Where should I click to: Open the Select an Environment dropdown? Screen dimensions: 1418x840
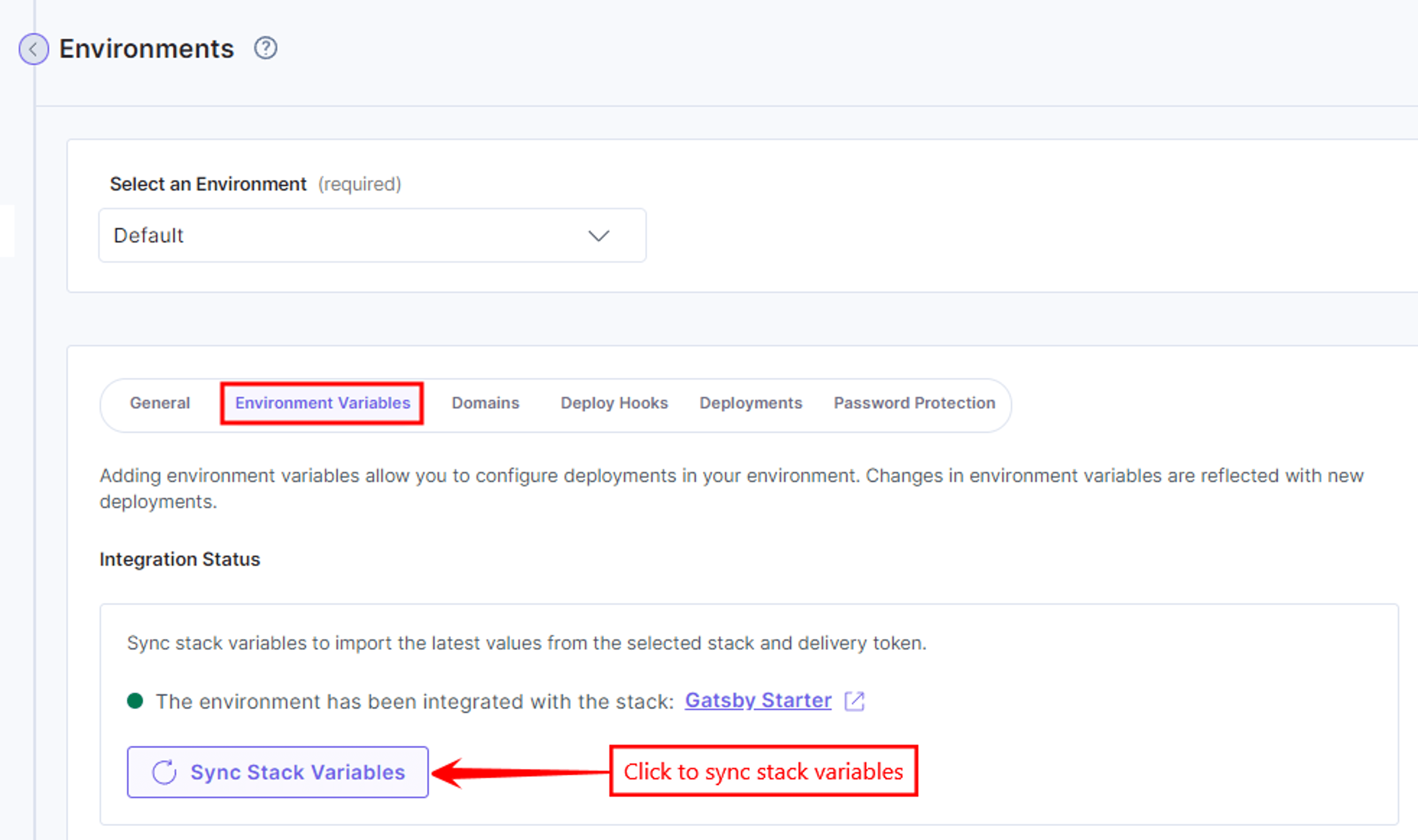pos(373,235)
